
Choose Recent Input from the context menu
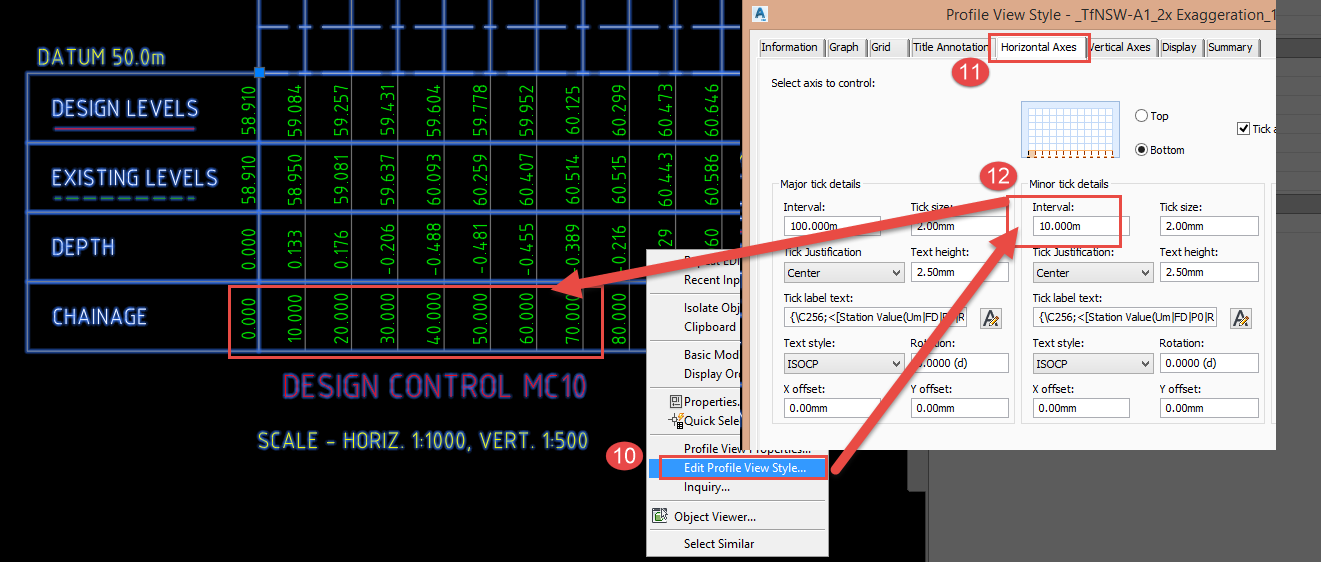(x=712, y=280)
